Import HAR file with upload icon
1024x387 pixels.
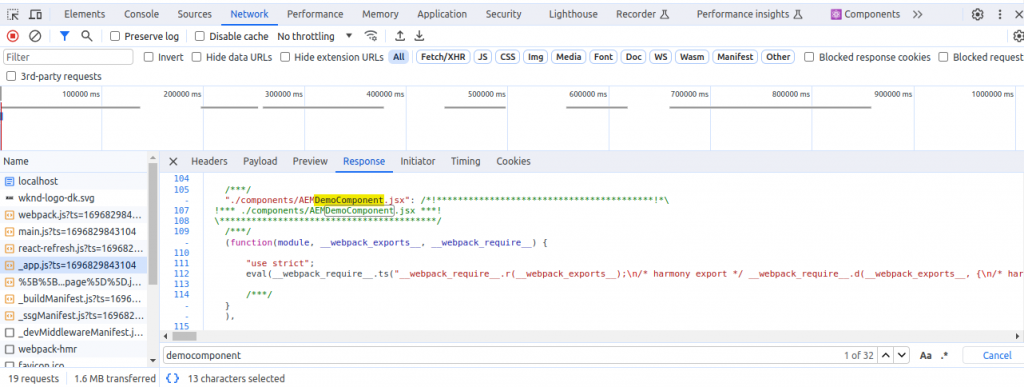(400, 36)
